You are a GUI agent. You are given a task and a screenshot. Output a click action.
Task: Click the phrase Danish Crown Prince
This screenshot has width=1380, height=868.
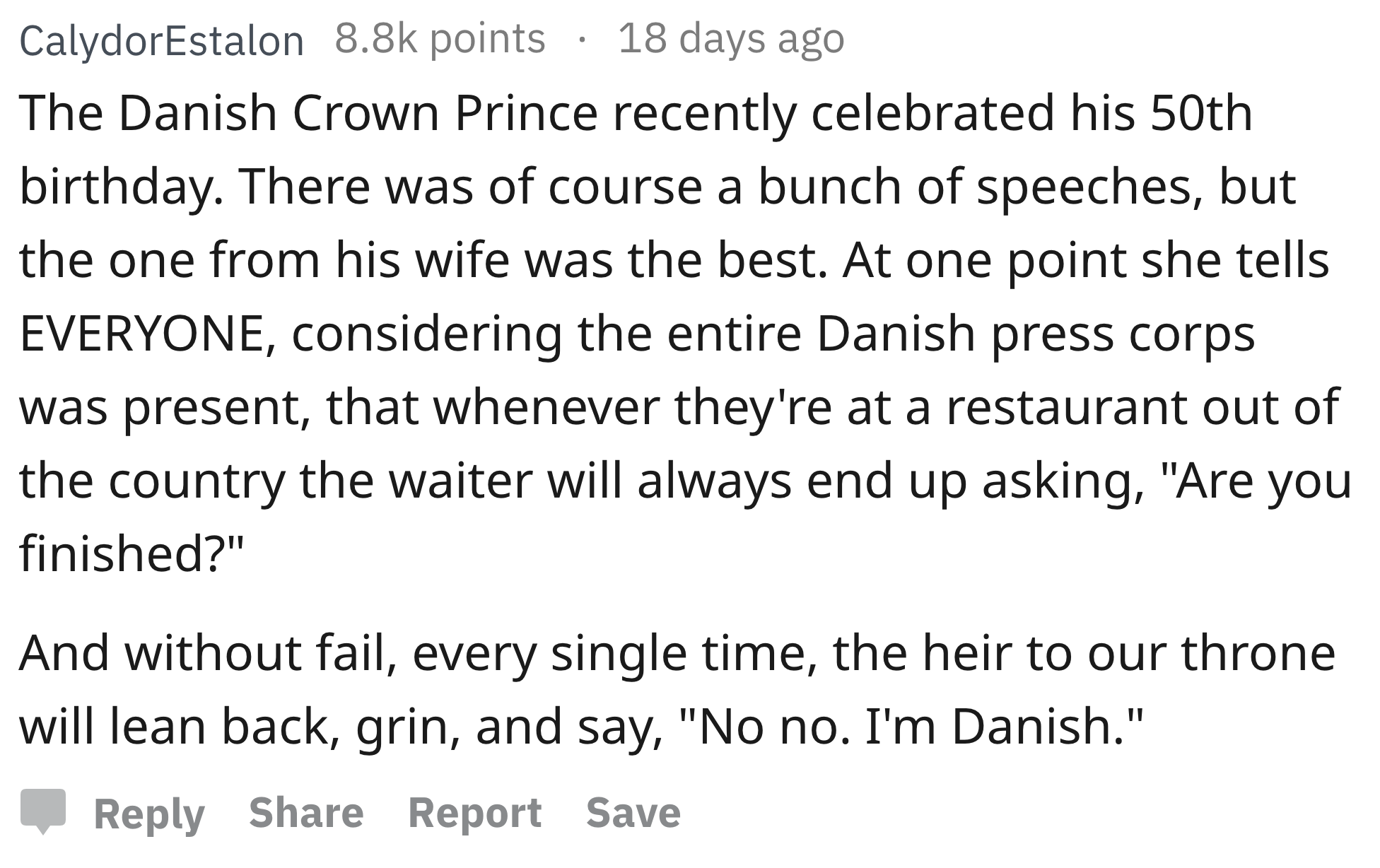(x=358, y=113)
